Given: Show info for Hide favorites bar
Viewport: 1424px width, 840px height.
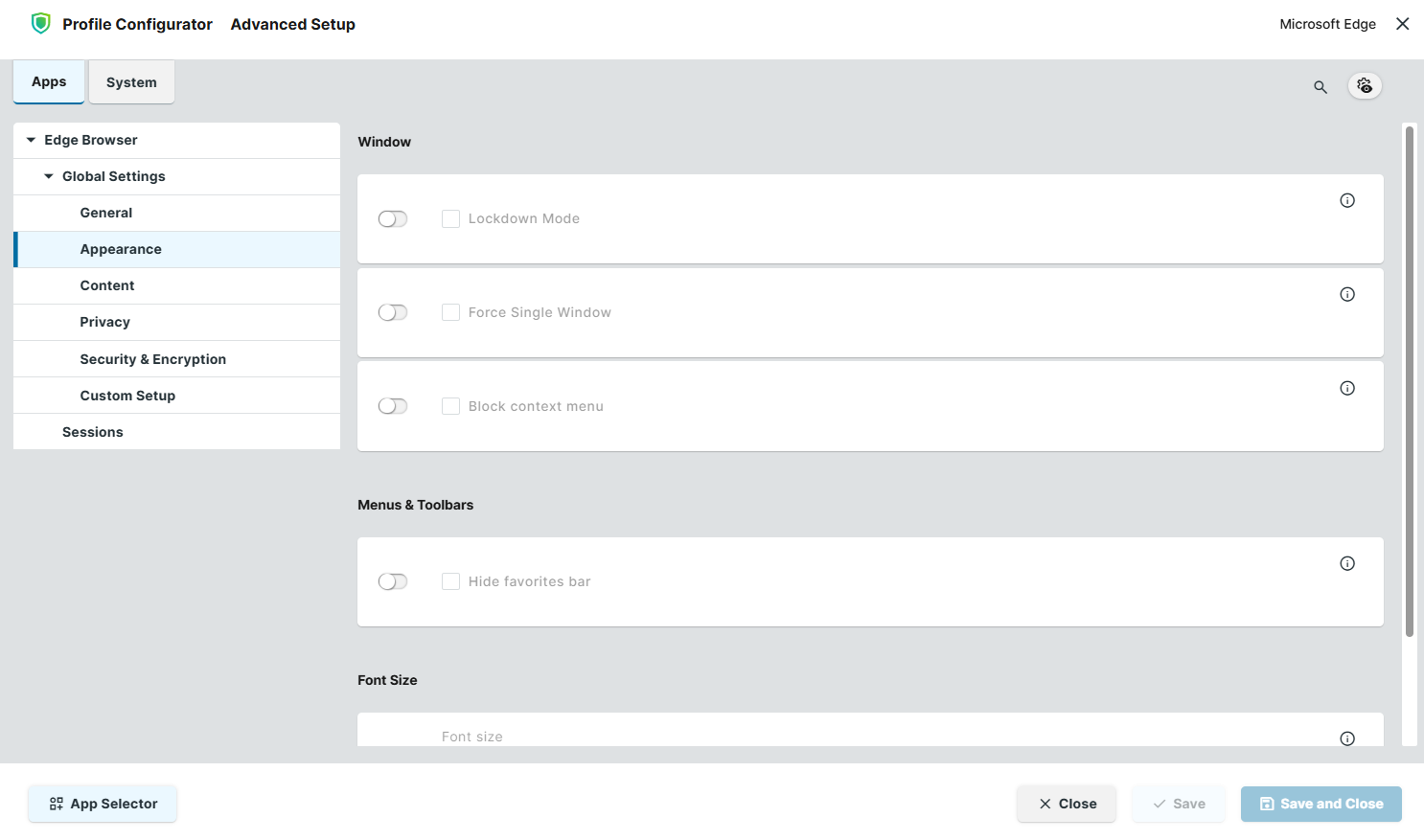Looking at the screenshot, I should tap(1346, 563).
